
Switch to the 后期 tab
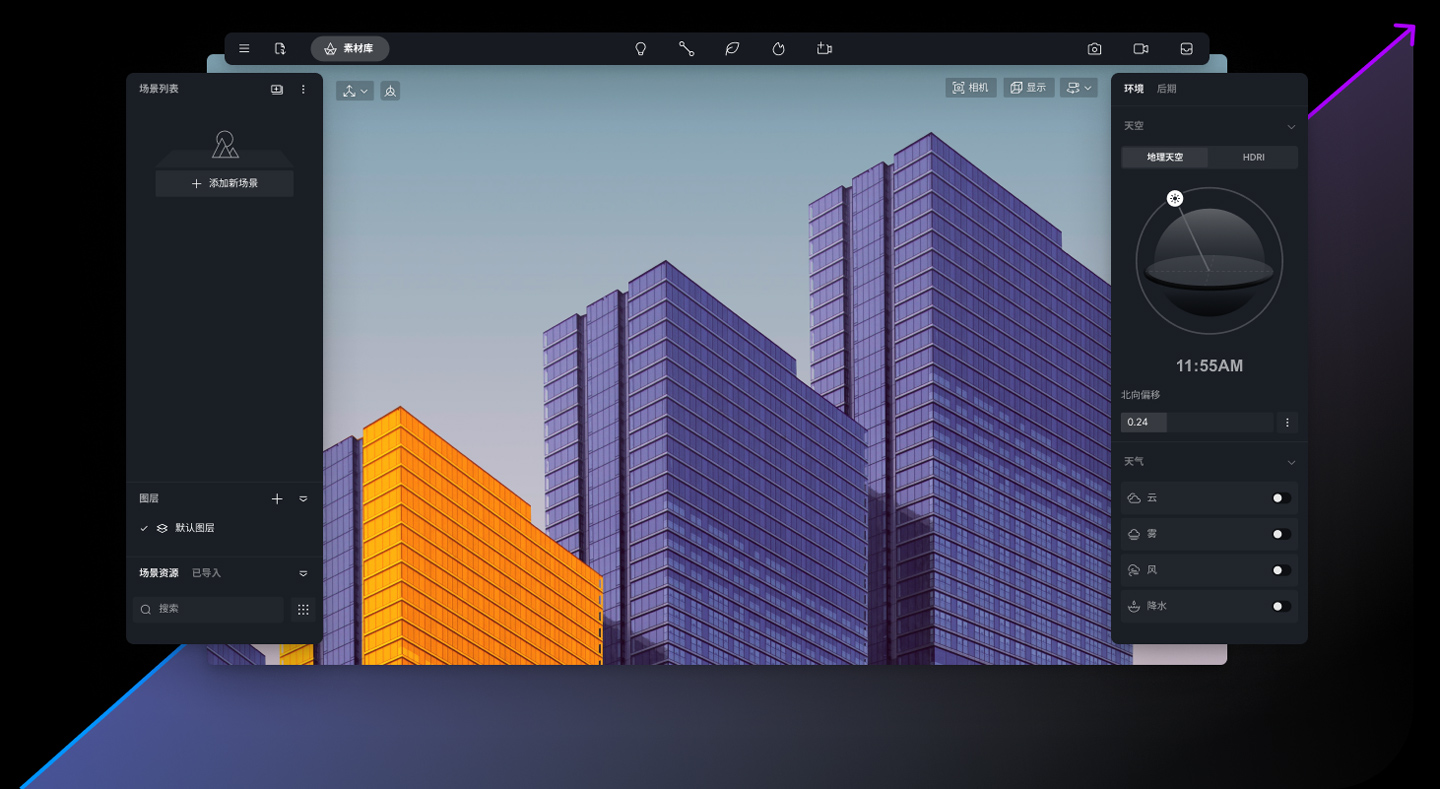pyautogui.click(x=1166, y=89)
